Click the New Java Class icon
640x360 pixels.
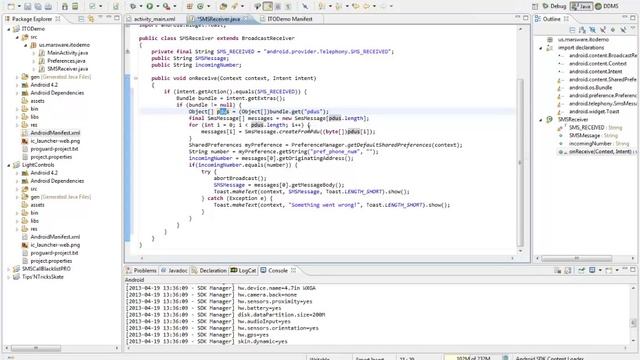[x=200, y=7]
